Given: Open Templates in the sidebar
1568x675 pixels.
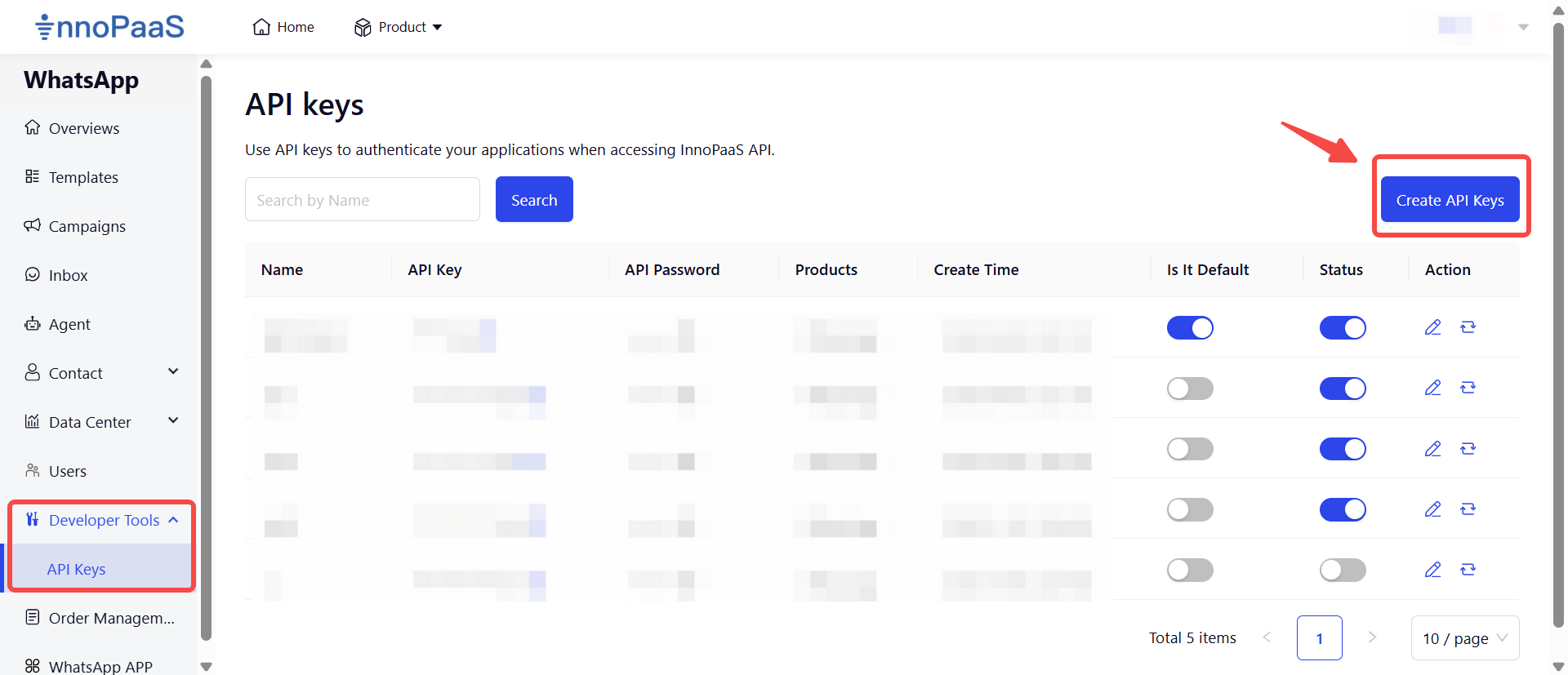Looking at the screenshot, I should 83,177.
